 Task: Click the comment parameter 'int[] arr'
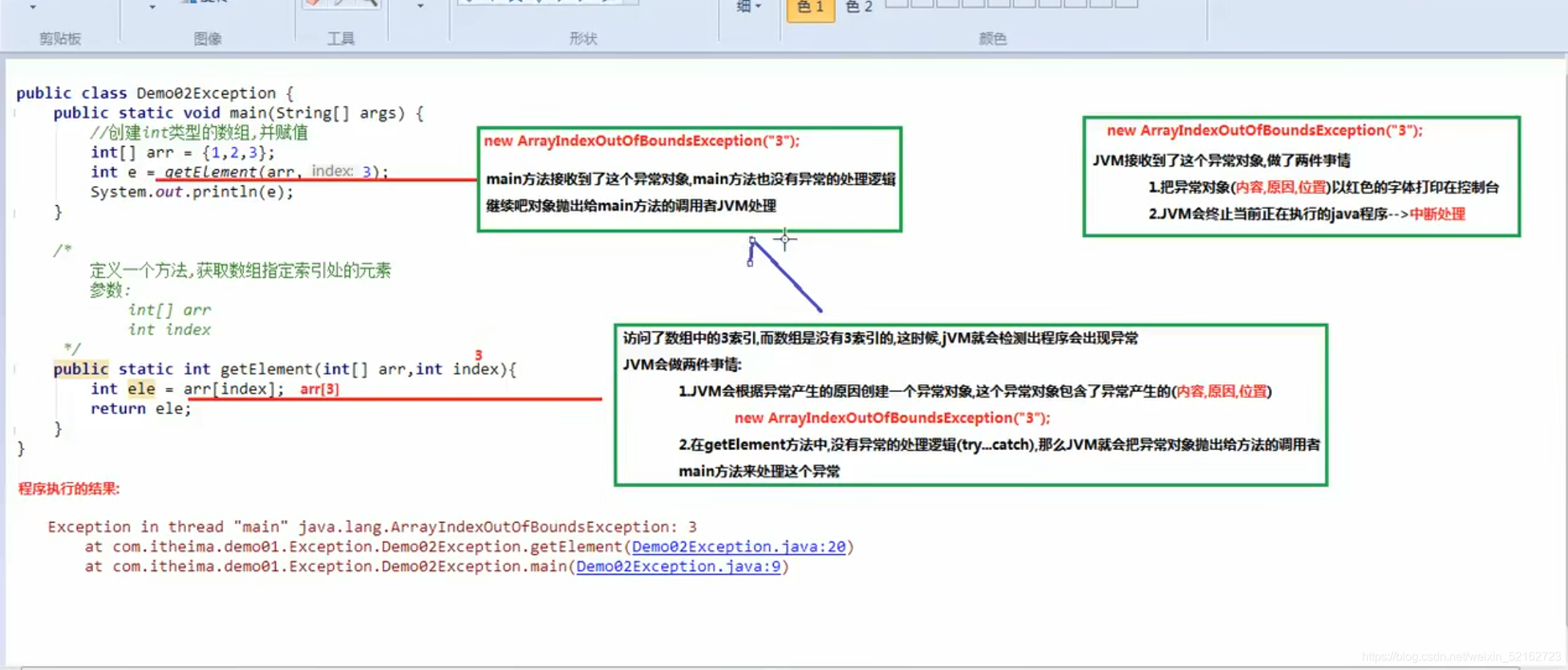pos(169,310)
